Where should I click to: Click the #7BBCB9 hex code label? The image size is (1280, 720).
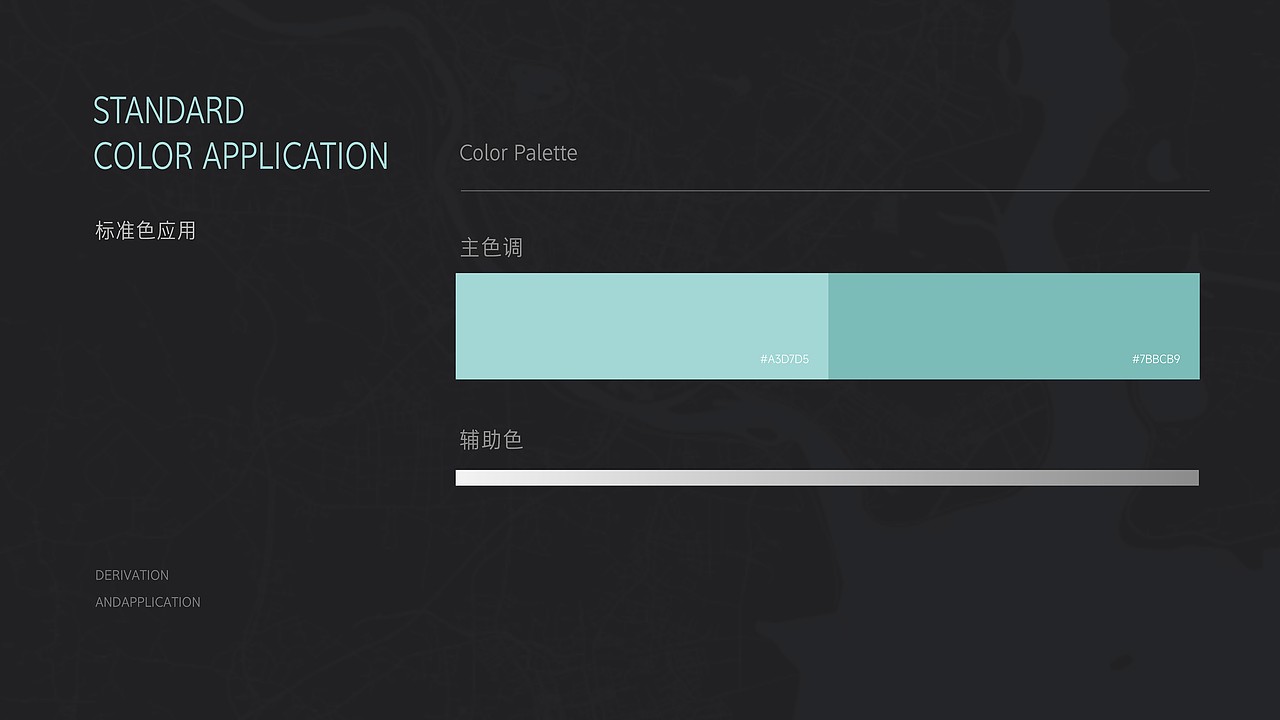tap(1156, 359)
